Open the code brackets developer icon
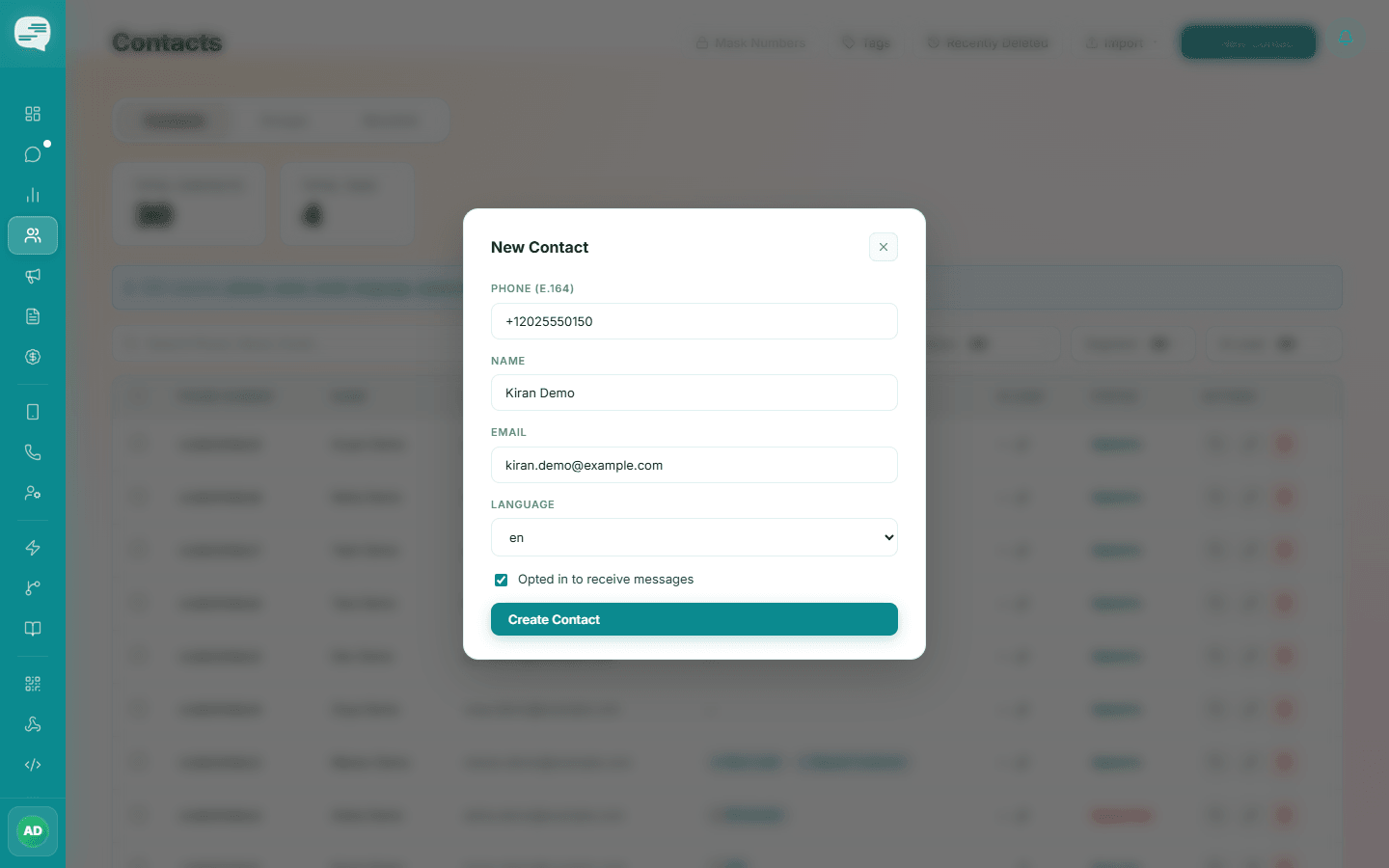This screenshot has height=868, width=1389. pyautogui.click(x=33, y=765)
